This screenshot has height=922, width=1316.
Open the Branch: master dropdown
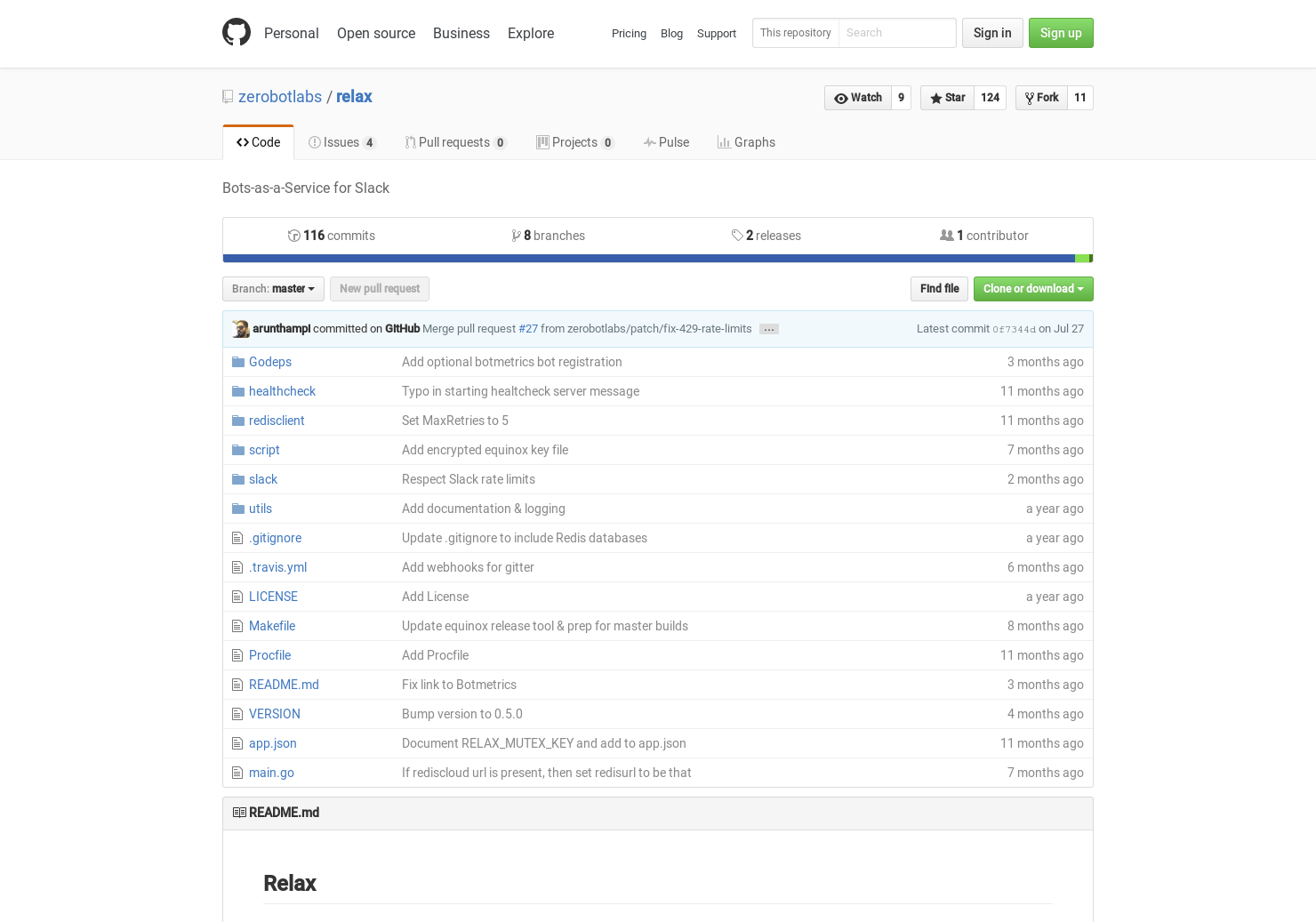273,289
